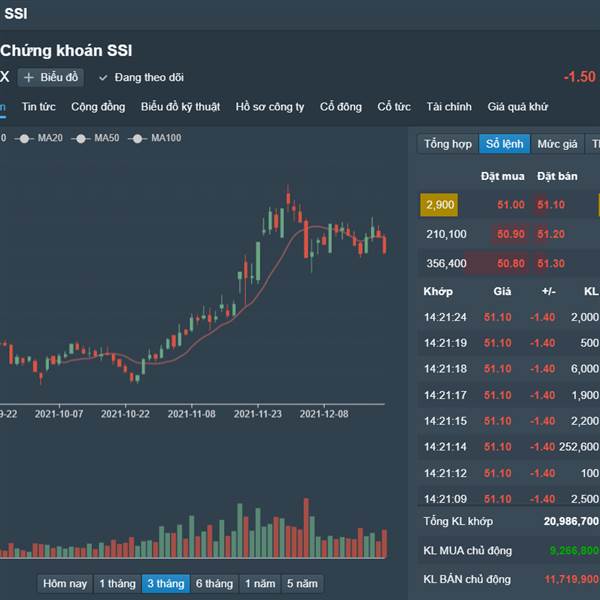Click the Đặt bán column header
The image size is (600, 600).
click(557, 176)
